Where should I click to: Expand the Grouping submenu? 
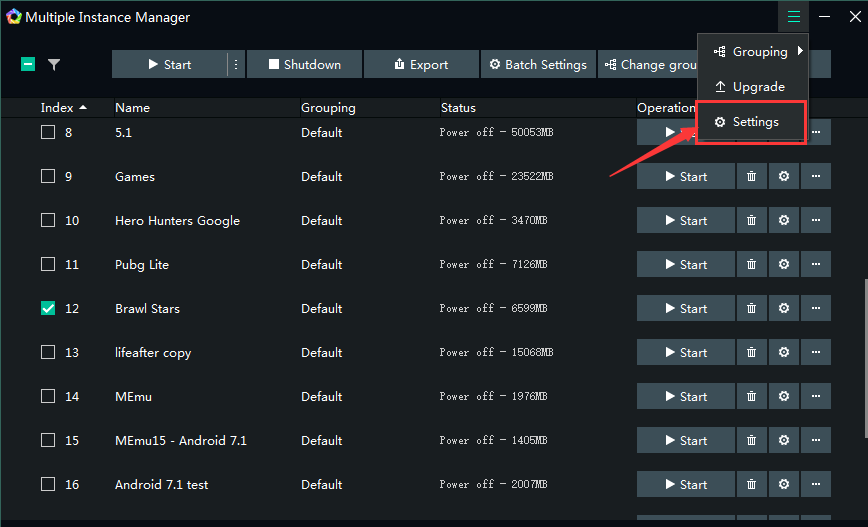752,52
